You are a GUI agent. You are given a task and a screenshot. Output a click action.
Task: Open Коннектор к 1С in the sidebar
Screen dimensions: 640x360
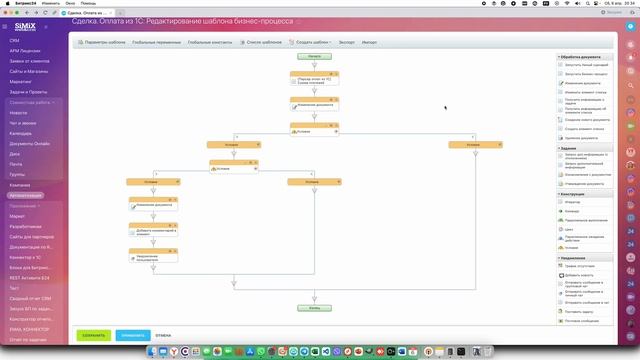[25, 258]
